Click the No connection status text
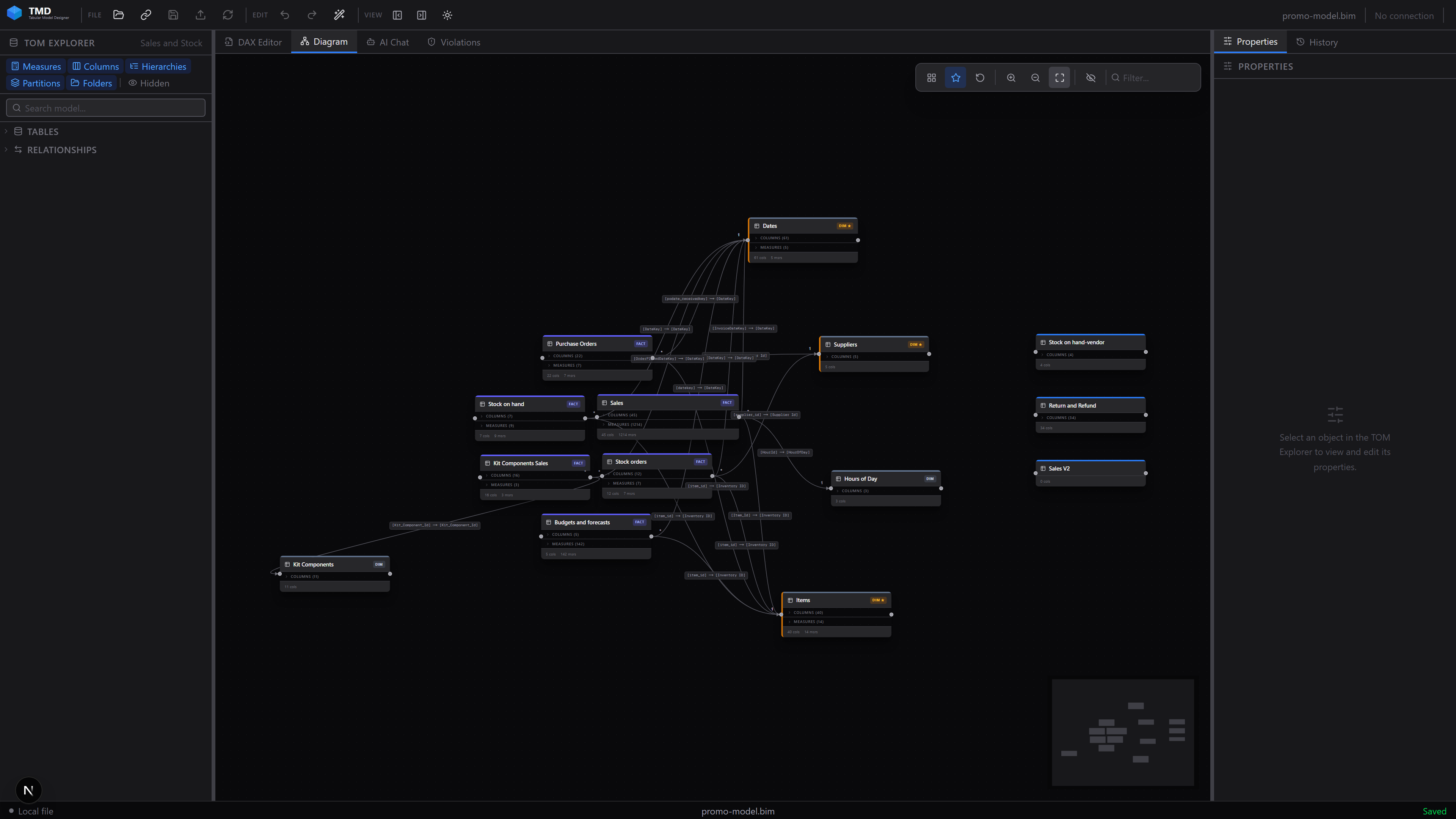1456x819 pixels. coord(1404,16)
